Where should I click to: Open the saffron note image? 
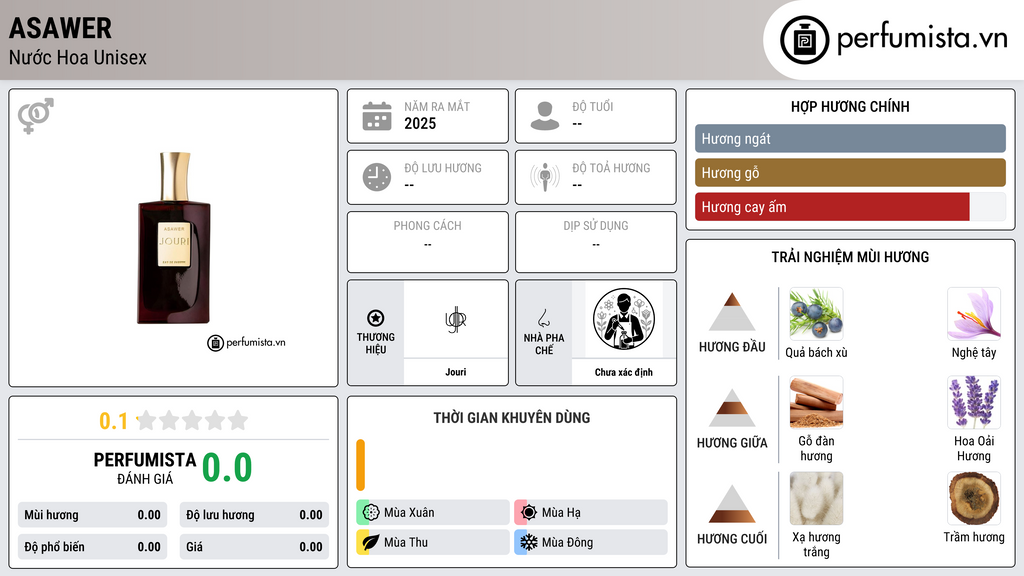974,314
